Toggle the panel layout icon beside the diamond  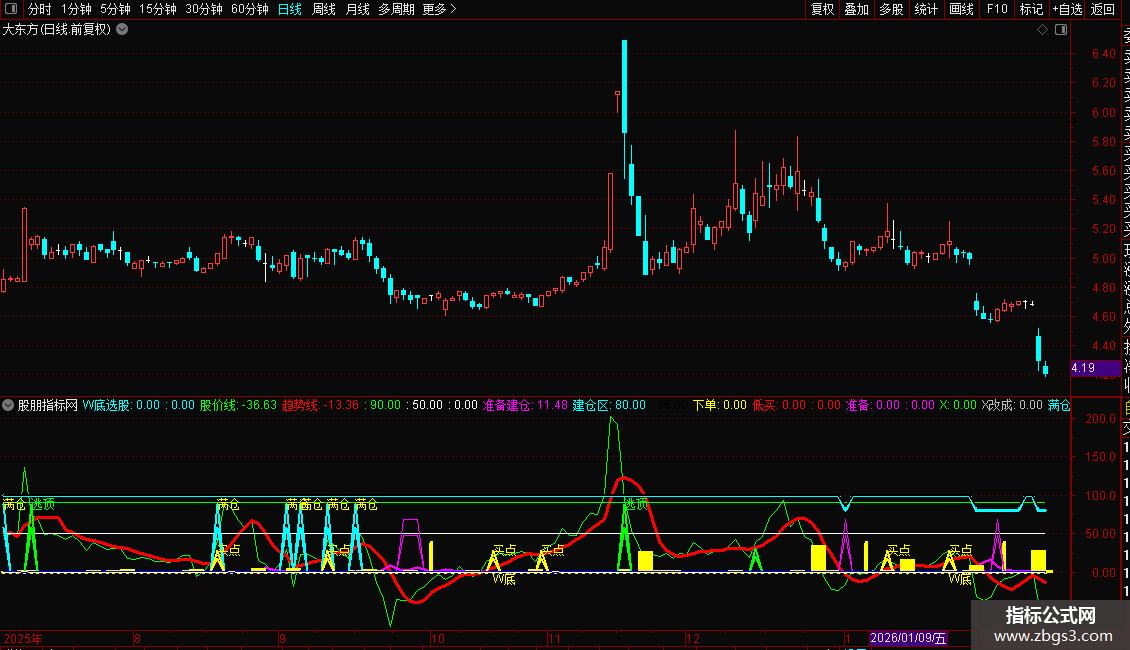[1061, 30]
